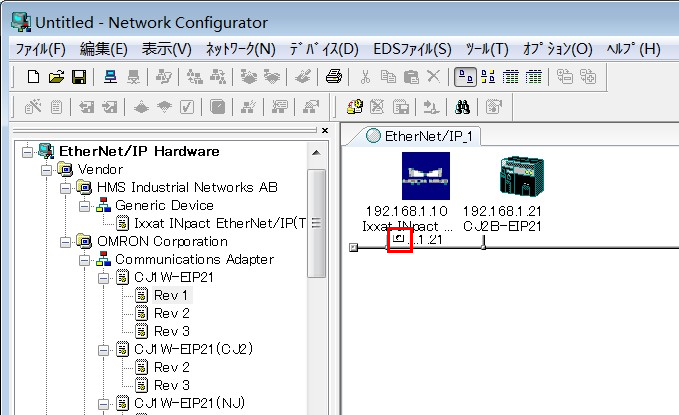679x415 pixels.
Task: Print using the printer icon
Action: 334,77
